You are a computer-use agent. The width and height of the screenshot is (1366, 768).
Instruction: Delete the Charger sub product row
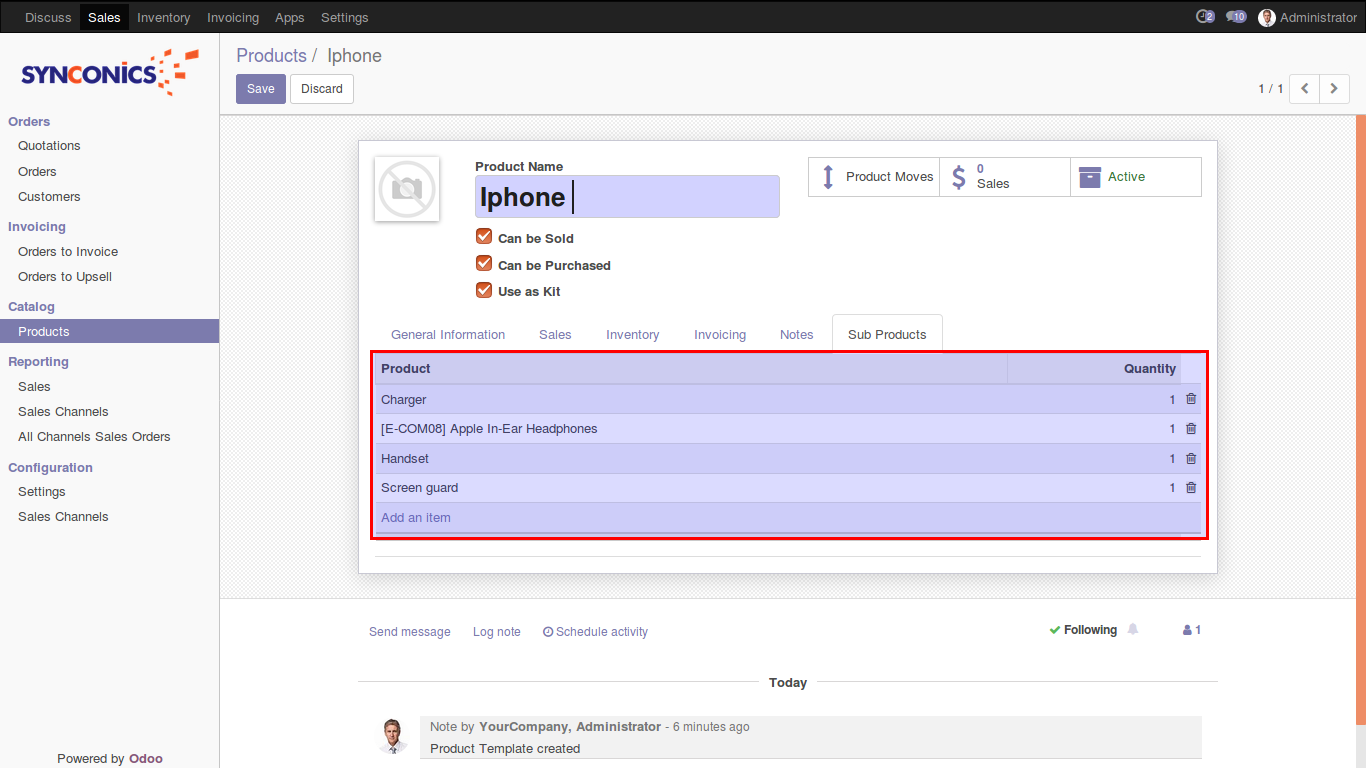point(1190,399)
